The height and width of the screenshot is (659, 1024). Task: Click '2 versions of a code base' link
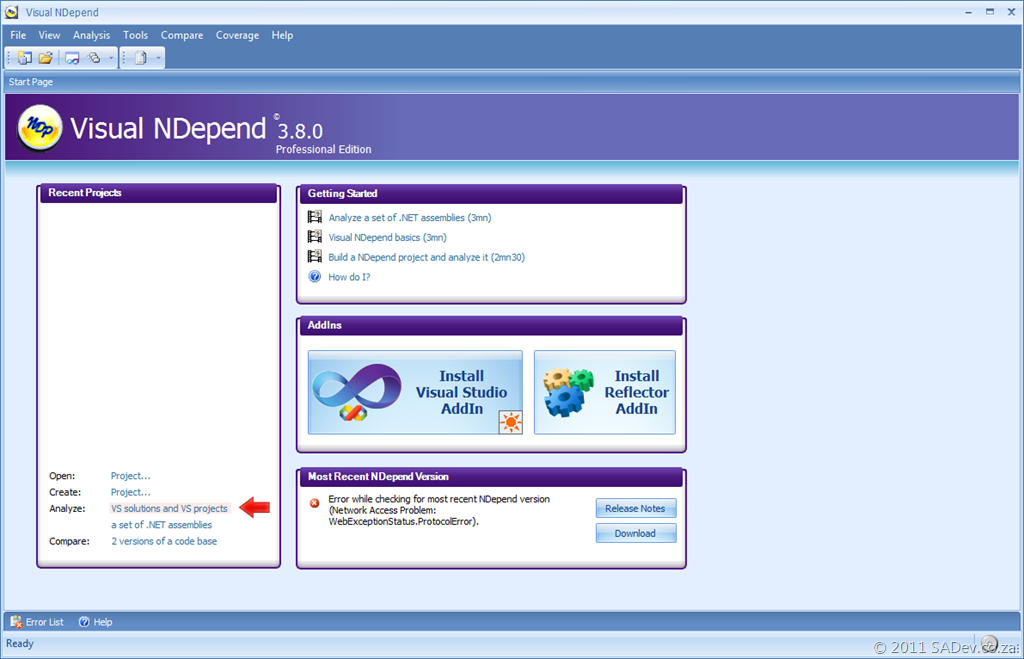coord(164,541)
